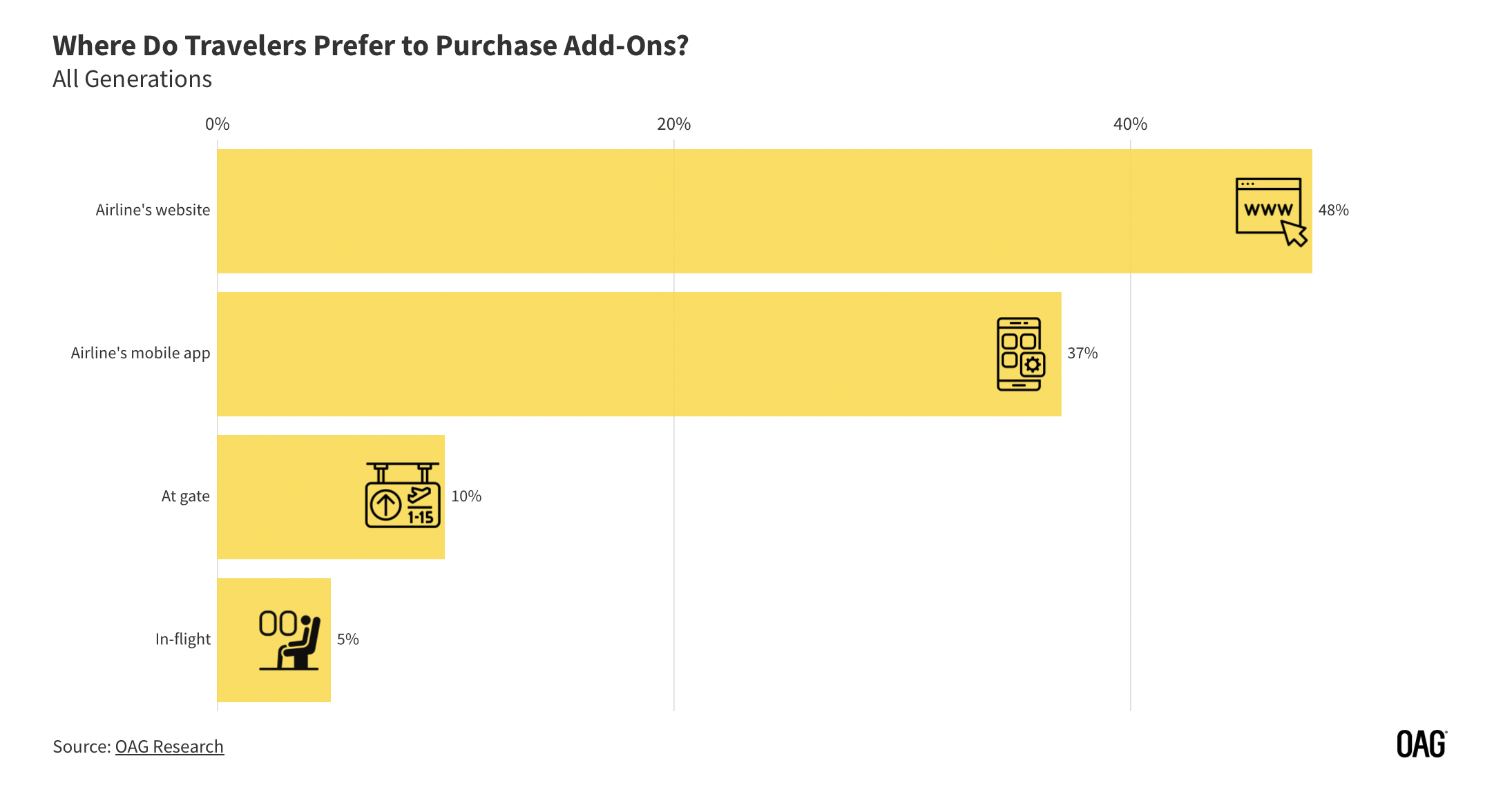Click the 20% axis tick label
Screen dimensions: 1503x812
pos(673,124)
